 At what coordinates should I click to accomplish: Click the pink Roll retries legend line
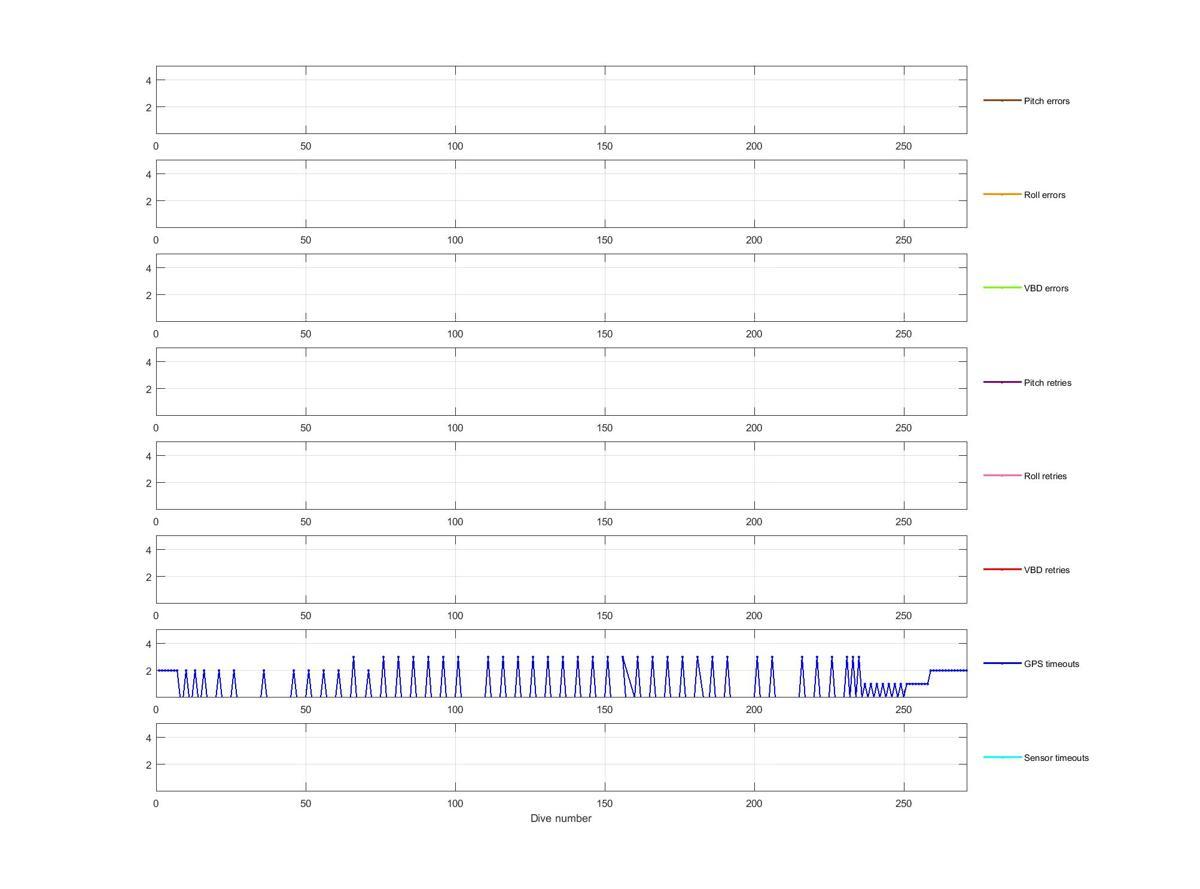point(1002,475)
